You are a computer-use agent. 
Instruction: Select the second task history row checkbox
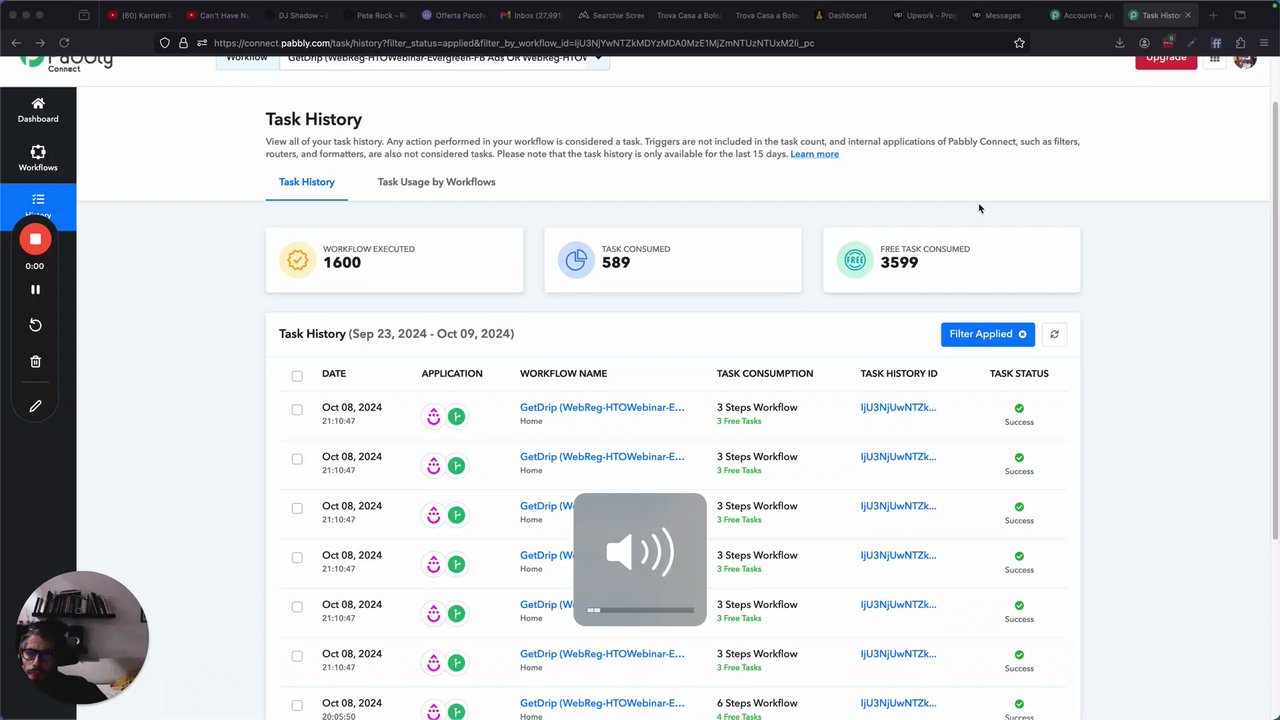297,459
